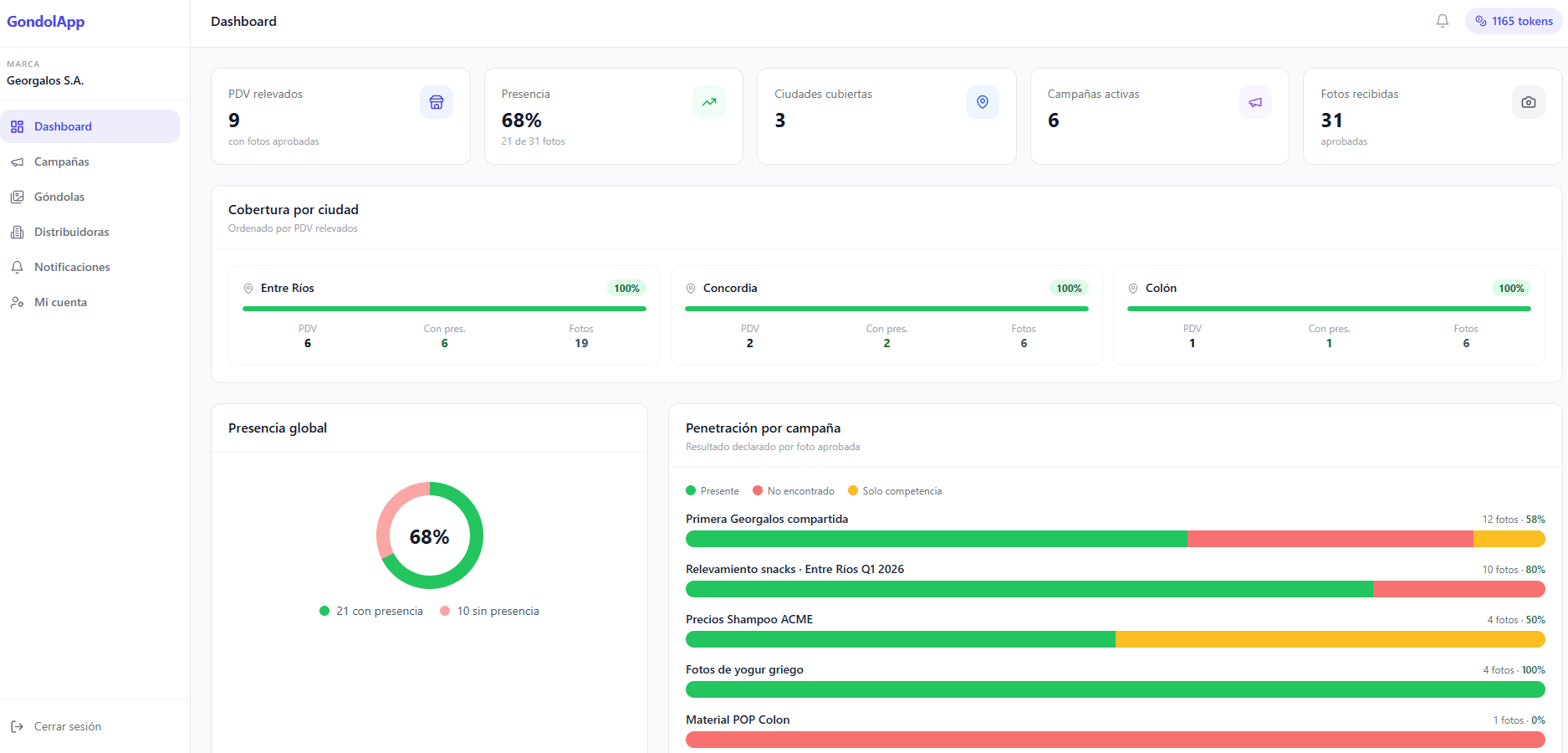Click the trending arrow icon on Presencia card
1568x753 pixels.
[x=709, y=102]
